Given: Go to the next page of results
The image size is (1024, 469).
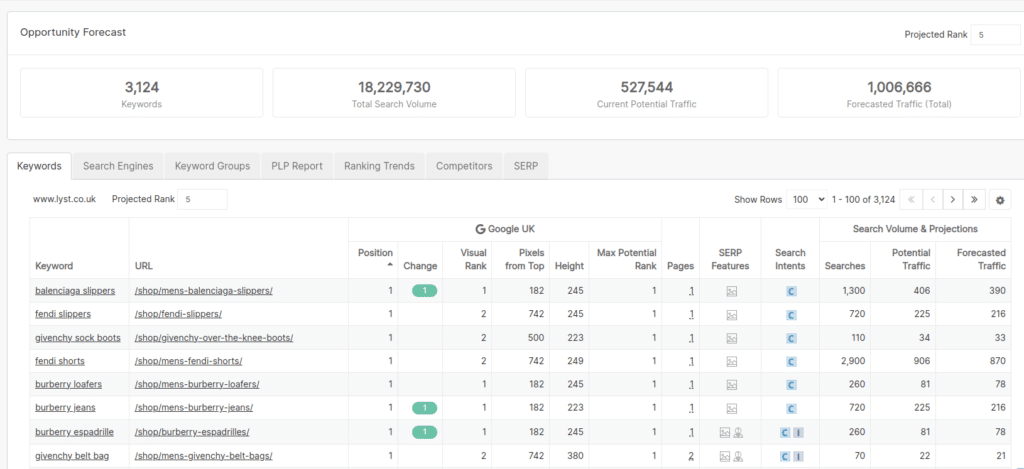Looking at the screenshot, I should click(x=953, y=200).
